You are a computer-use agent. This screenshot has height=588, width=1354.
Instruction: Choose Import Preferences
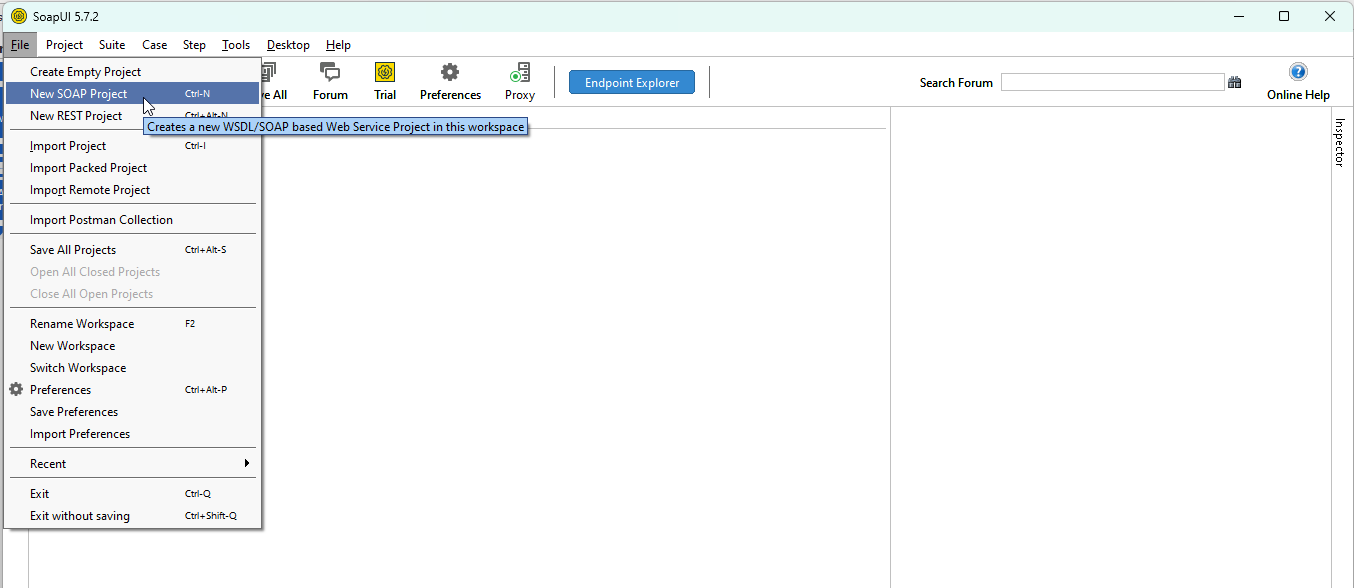click(132, 434)
